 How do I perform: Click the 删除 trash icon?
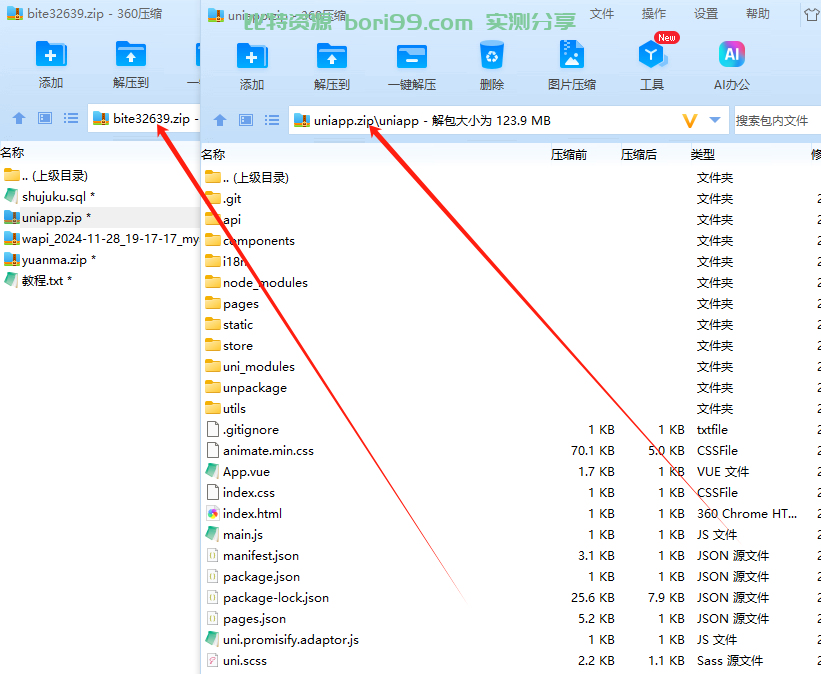tap(492, 56)
